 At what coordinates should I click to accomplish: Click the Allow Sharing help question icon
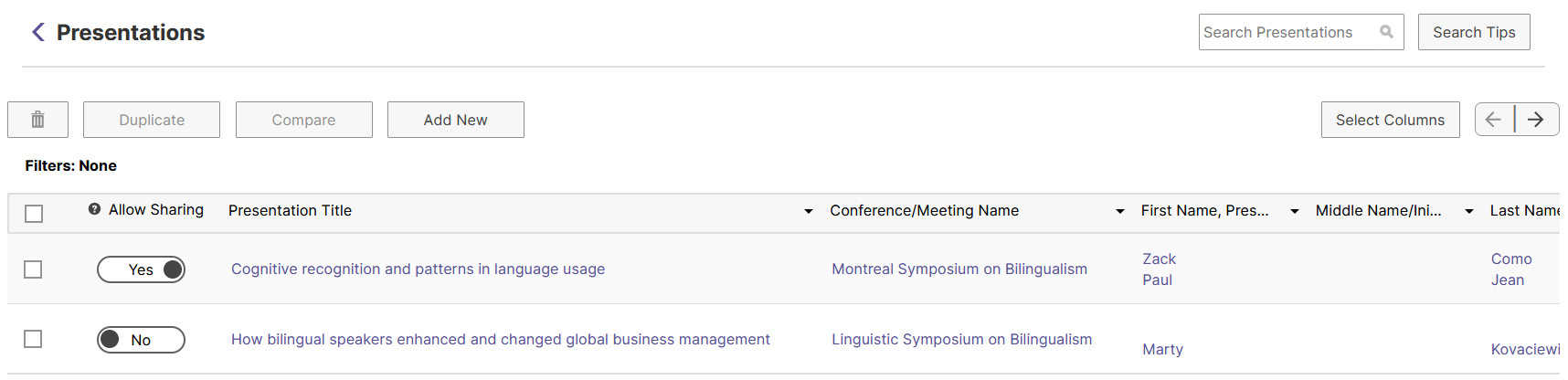pyautogui.click(x=94, y=209)
